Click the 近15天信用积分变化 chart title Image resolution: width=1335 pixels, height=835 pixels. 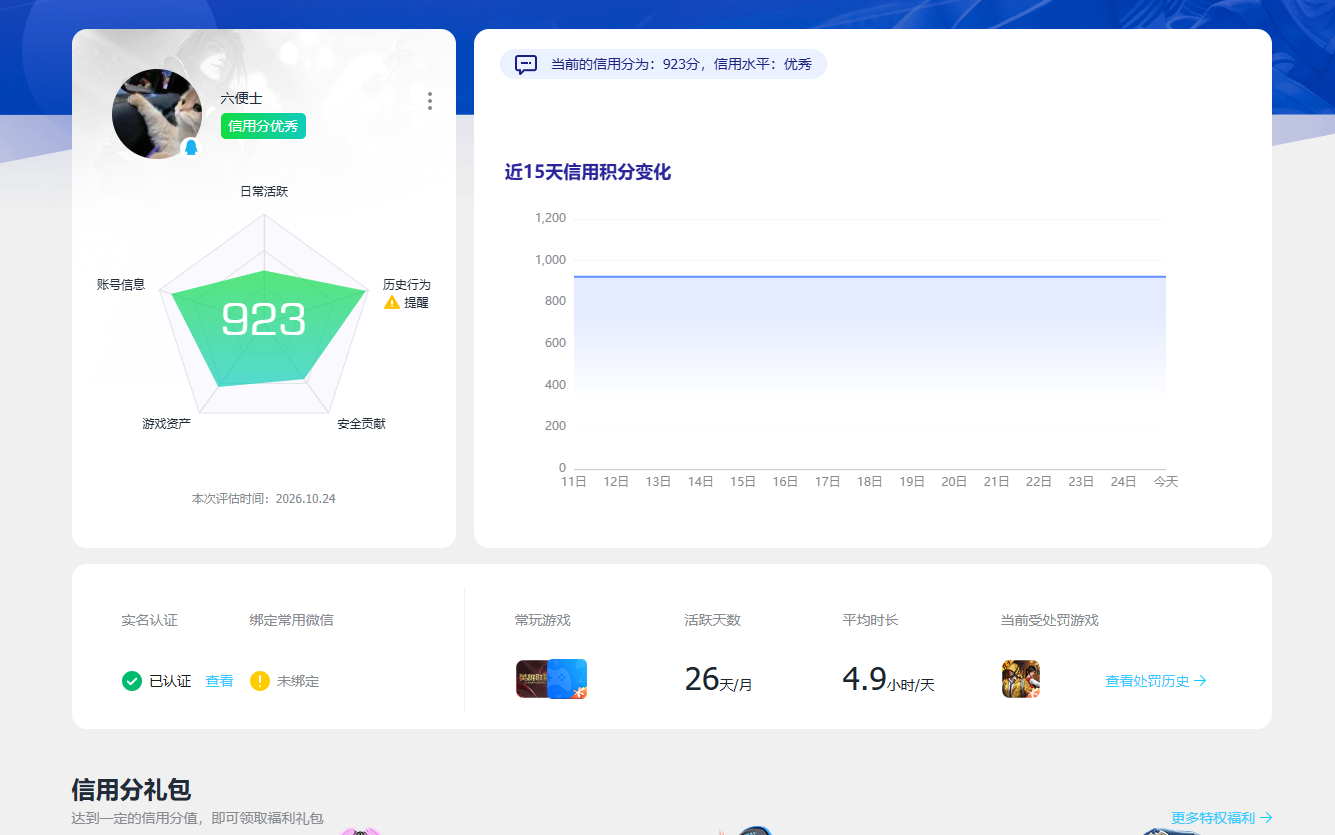tap(588, 172)
